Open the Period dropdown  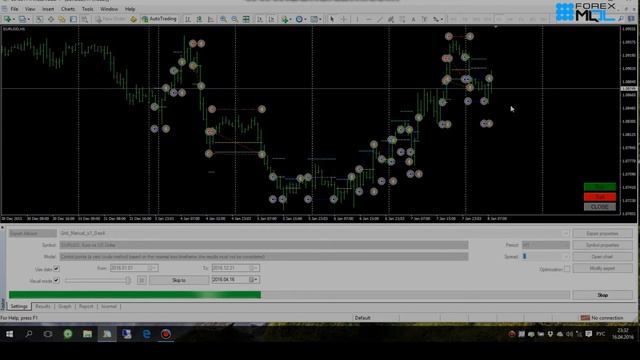546,245
